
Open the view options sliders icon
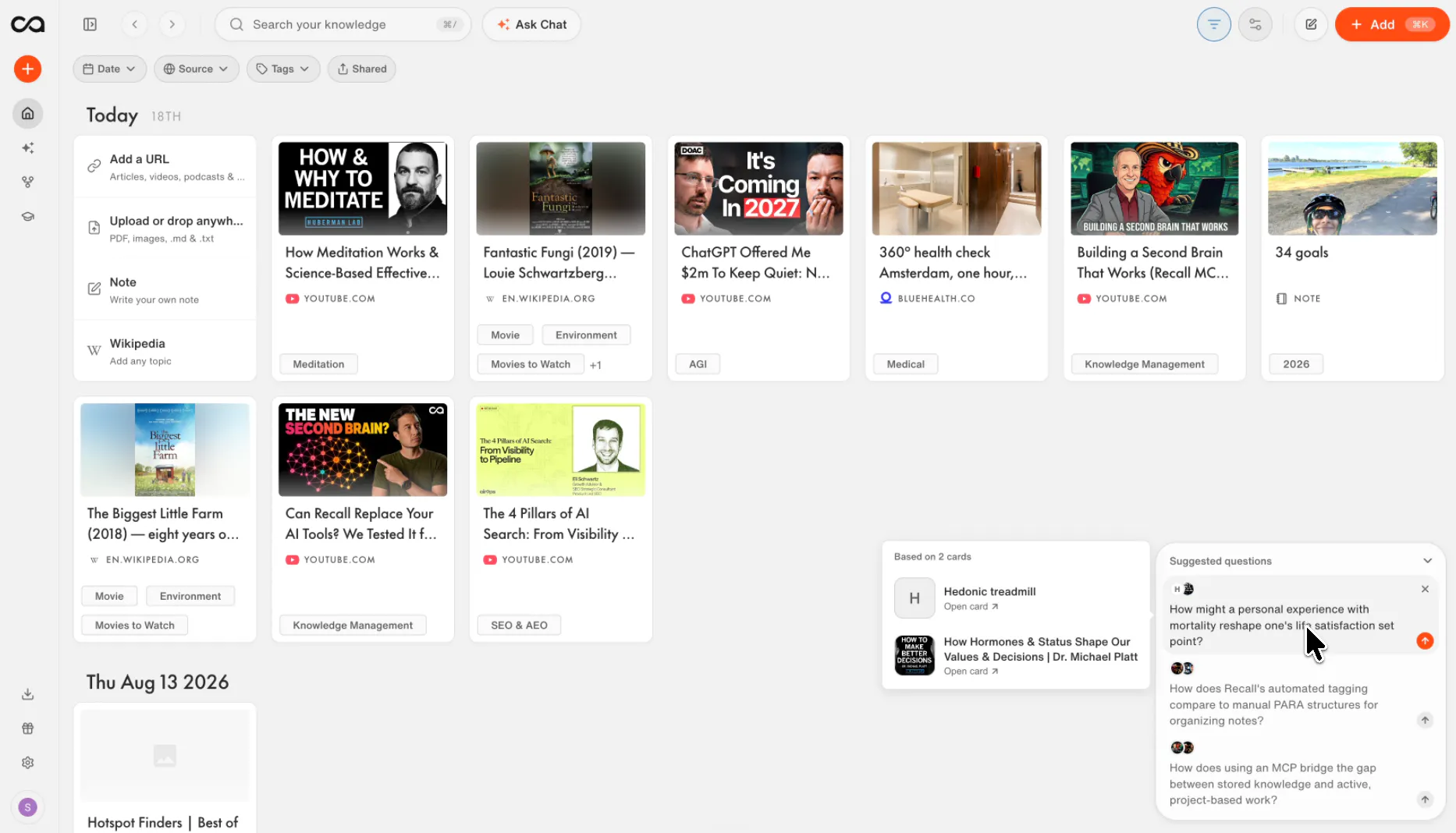tap(1255, 24)
